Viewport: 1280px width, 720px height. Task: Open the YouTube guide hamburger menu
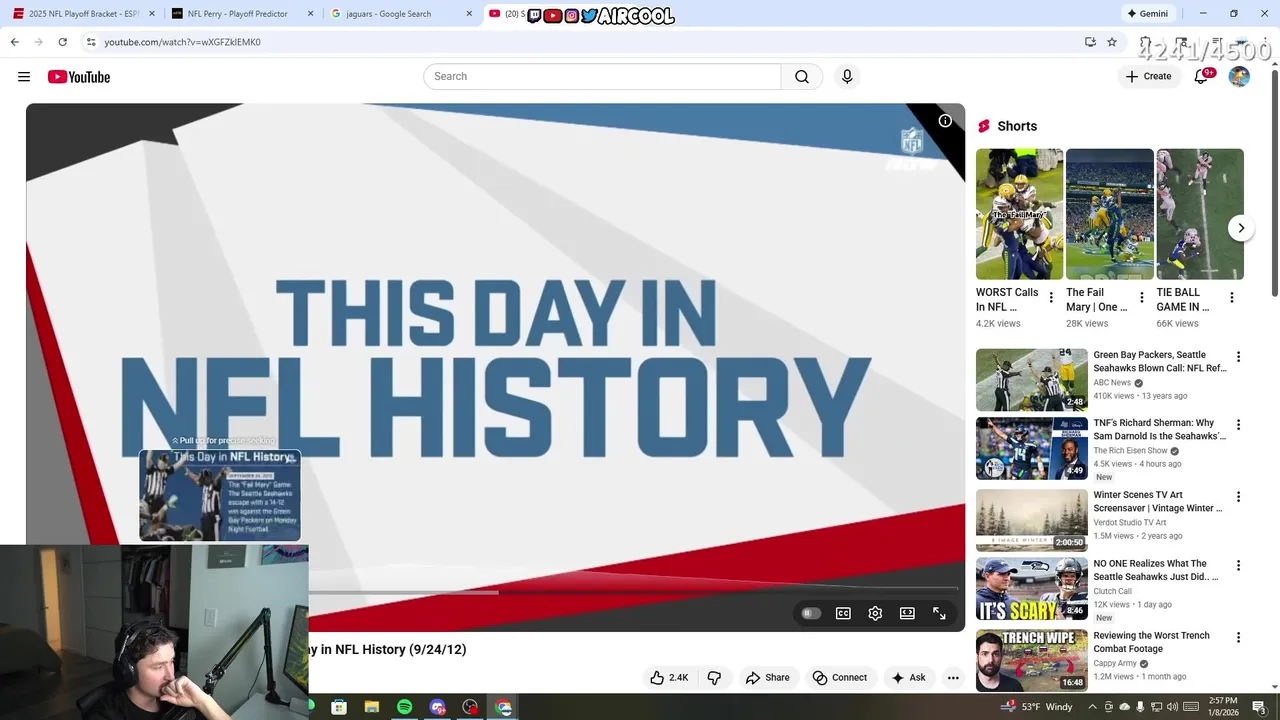(24, 77)
